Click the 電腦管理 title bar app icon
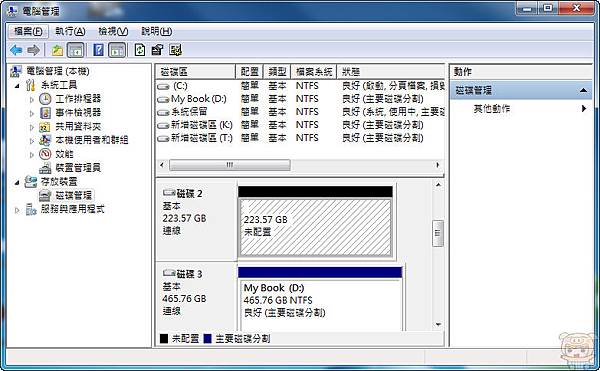Viewport: 600px width, 371px height. pyautogui.click(x=12, y=11)
